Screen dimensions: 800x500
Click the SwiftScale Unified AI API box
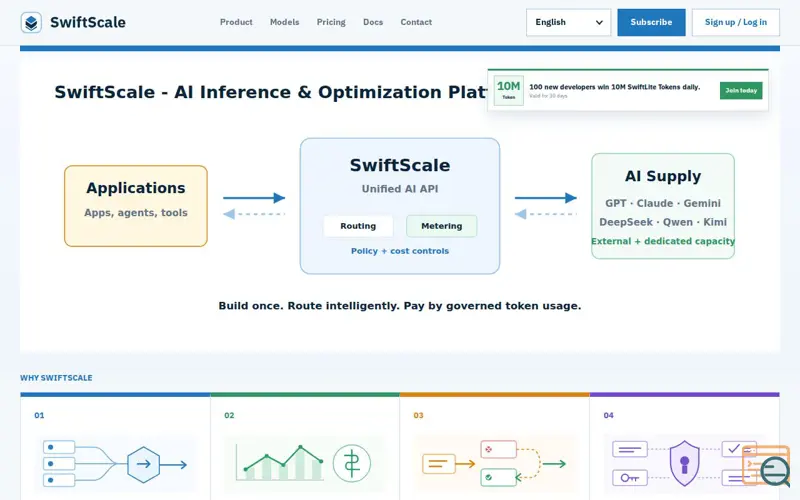pyautogui.click(x=400, y=206)
